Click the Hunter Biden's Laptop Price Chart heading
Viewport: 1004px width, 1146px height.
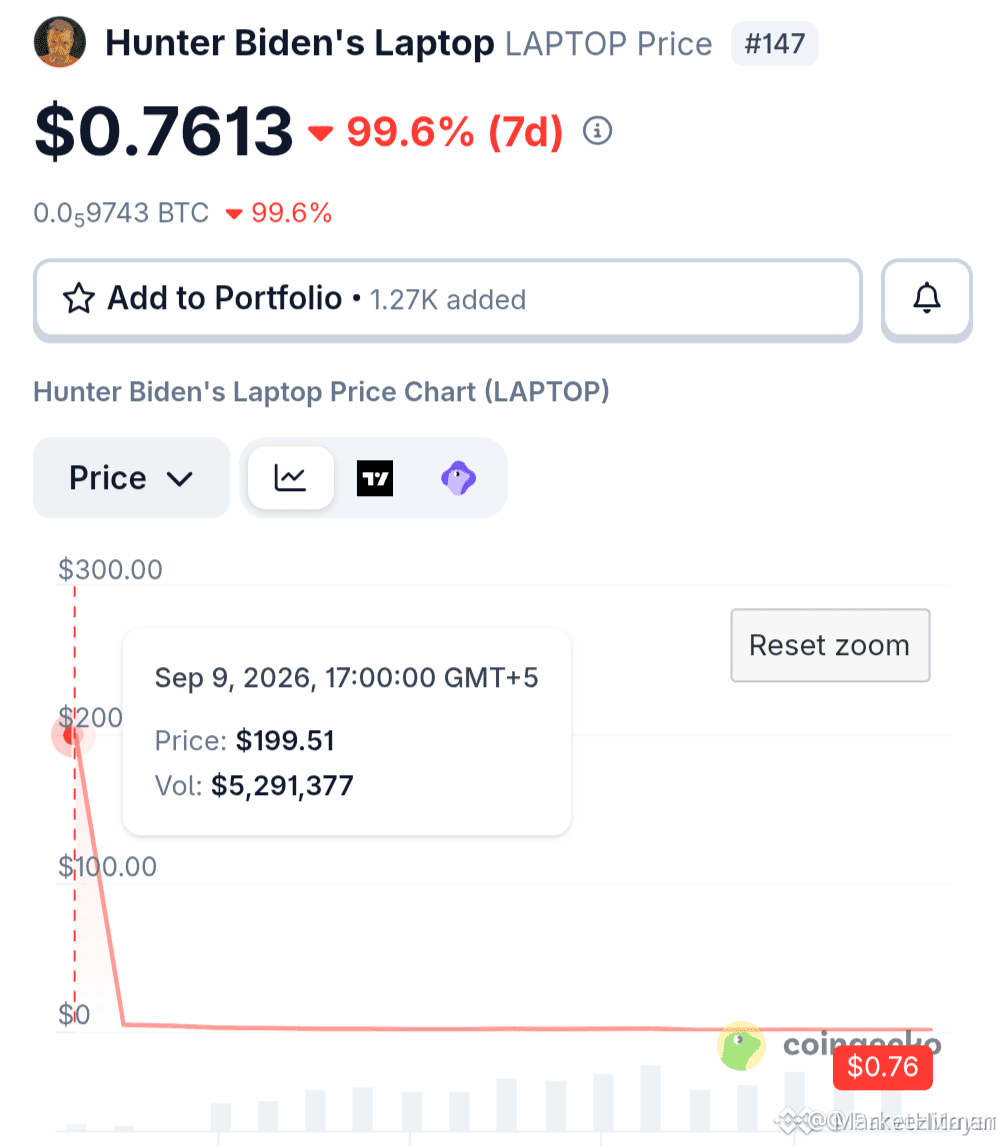click(x=322, y=392)
